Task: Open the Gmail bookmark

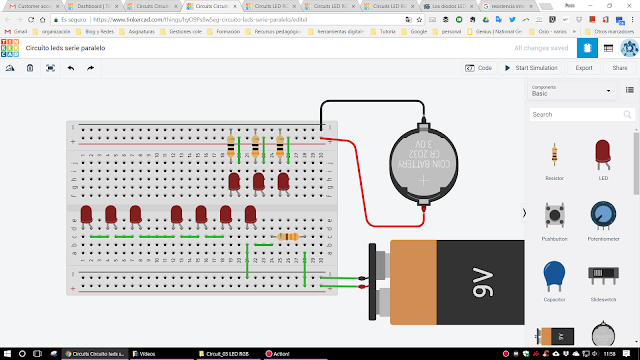Action: click(16, 31)
